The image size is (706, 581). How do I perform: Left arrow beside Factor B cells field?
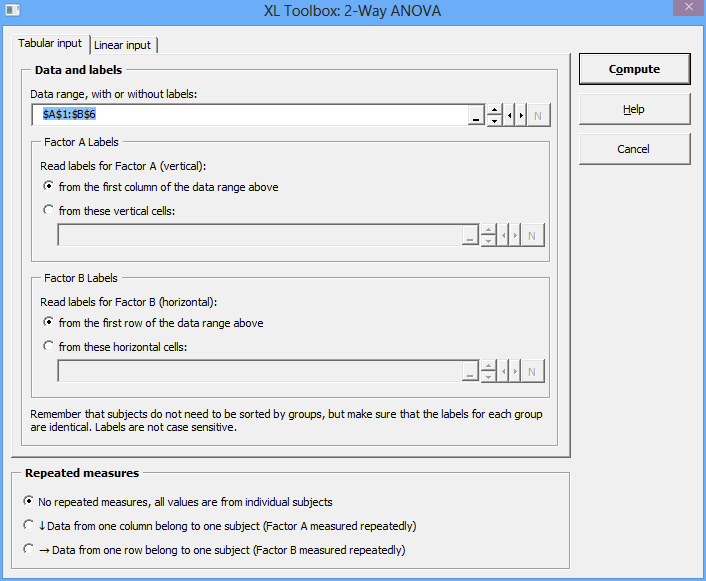coord(503,371)
